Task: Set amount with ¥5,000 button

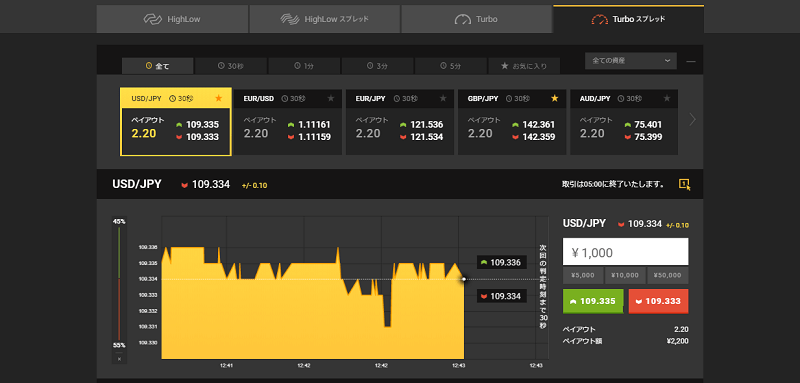Action: click(x=583, y=275)
